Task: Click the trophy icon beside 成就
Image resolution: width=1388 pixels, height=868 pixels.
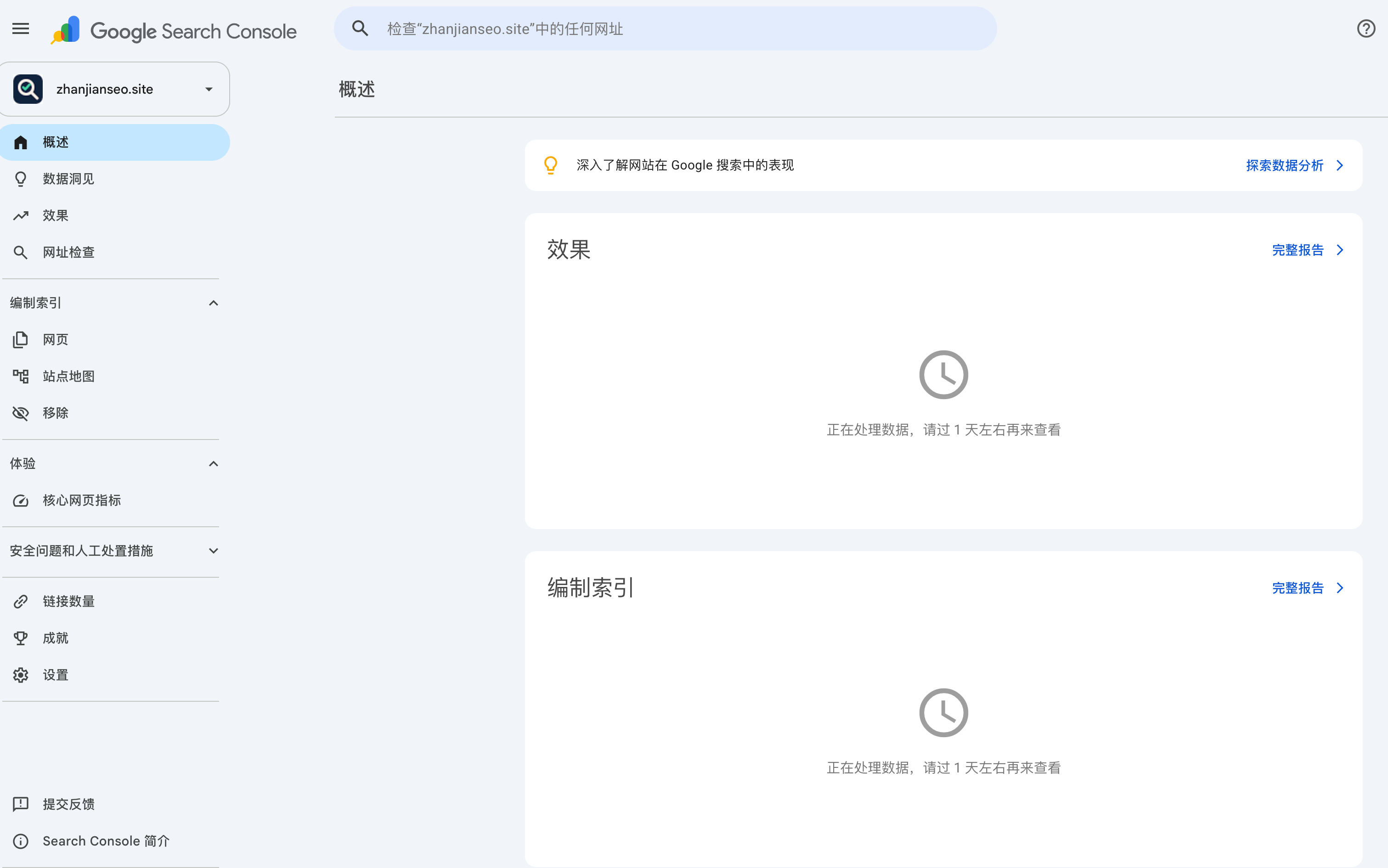Action: 21,638
